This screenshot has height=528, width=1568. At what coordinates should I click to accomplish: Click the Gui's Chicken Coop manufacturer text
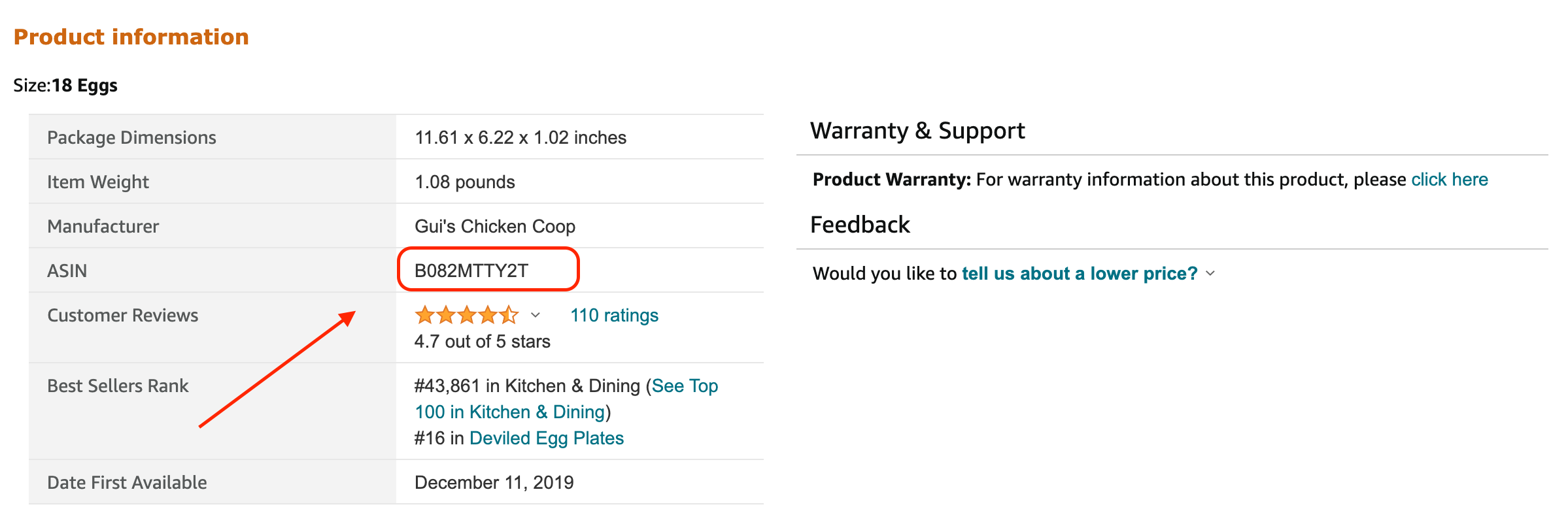click(495, 226)
